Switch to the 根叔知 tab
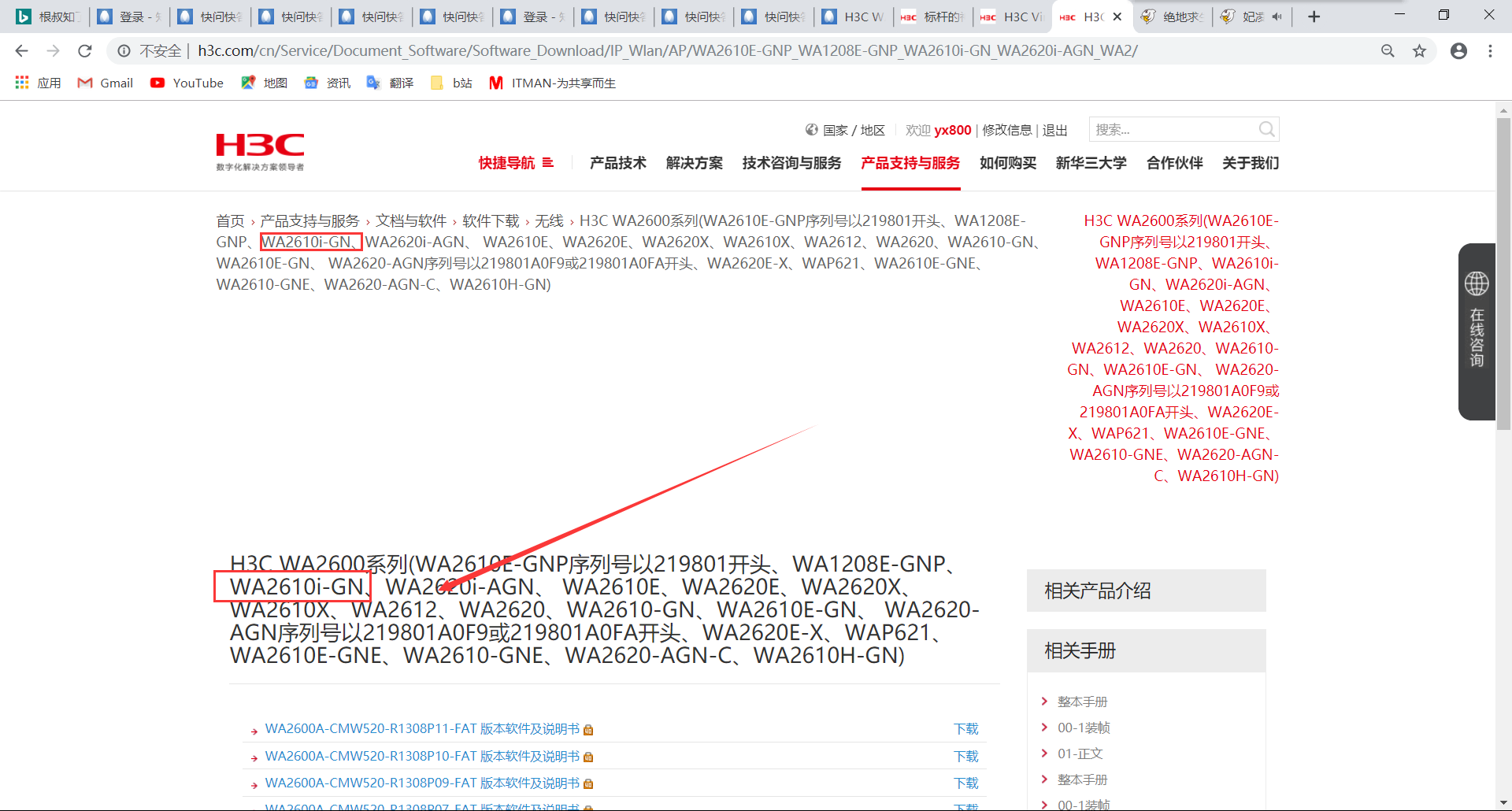This screenshot has width=1512, height=811. 47,17
